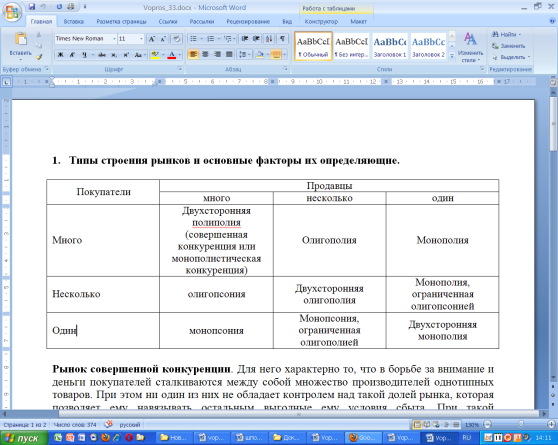Click the zoom slider handle

pyautogui.click(x=521, y=424)
